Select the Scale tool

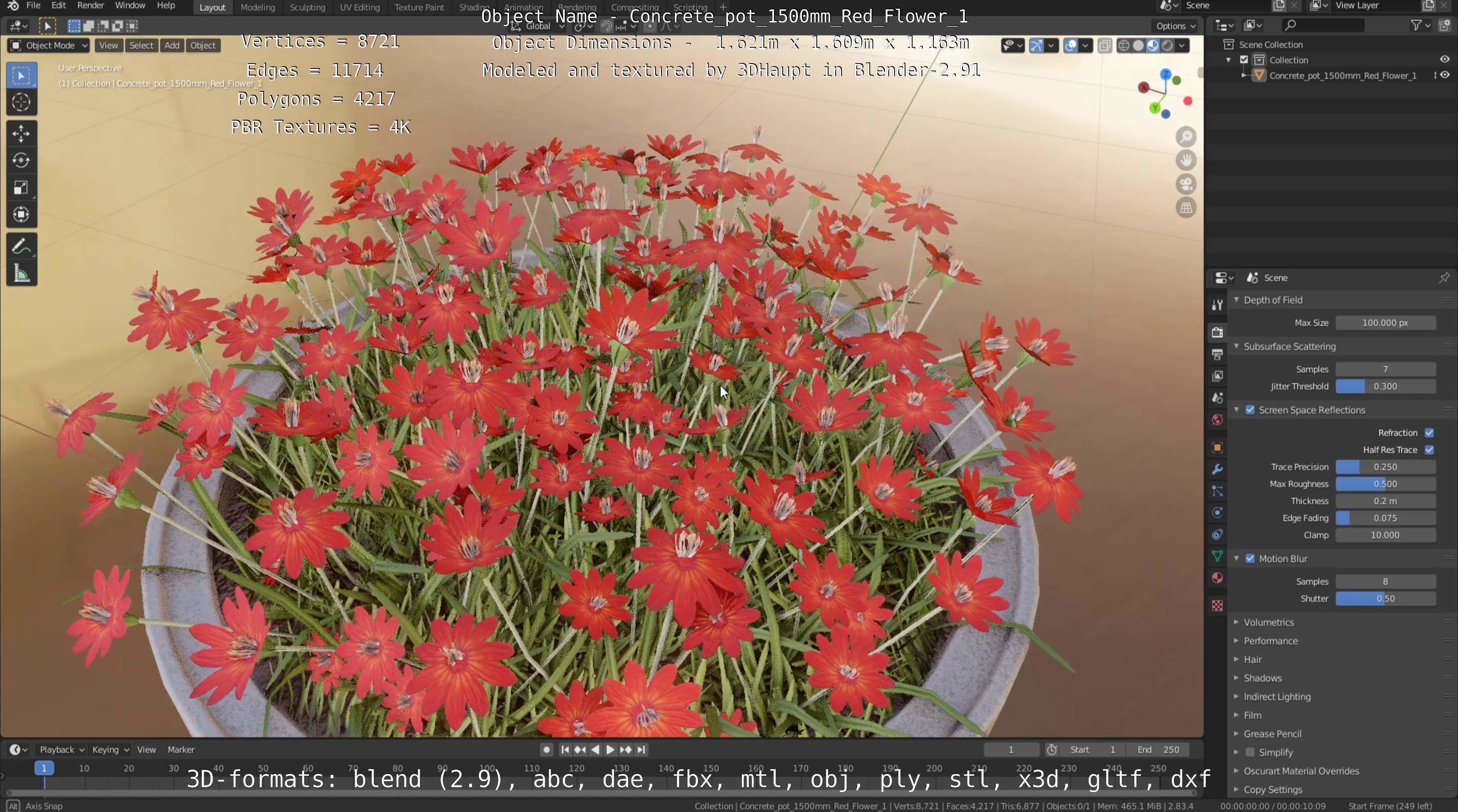22,188
